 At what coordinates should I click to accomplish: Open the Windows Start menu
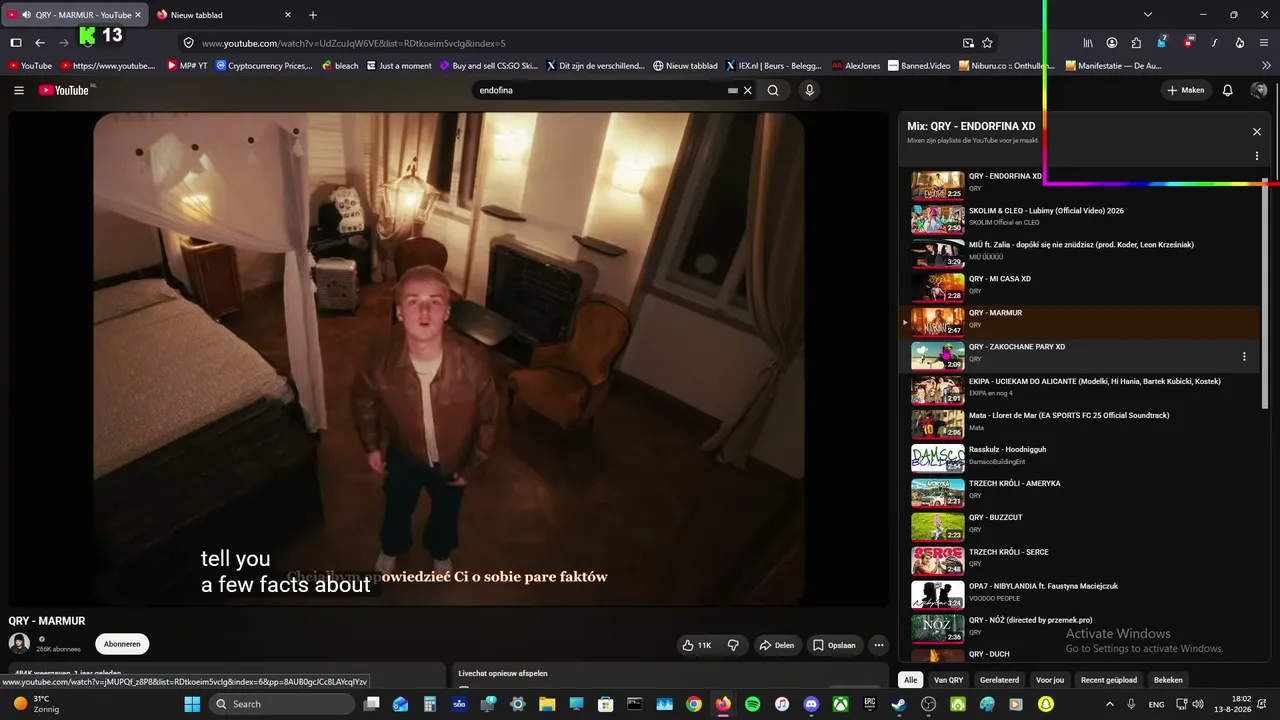click(x=192, y=704)
